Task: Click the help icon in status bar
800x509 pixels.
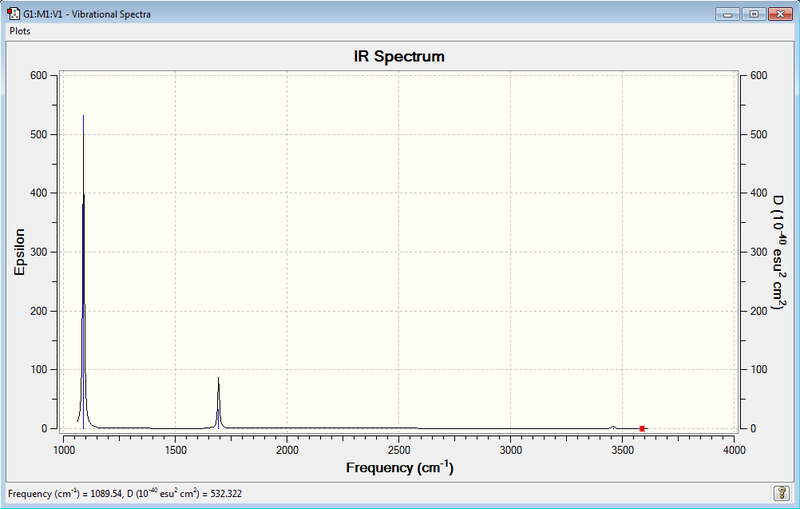Action: (x=781, y=493)
